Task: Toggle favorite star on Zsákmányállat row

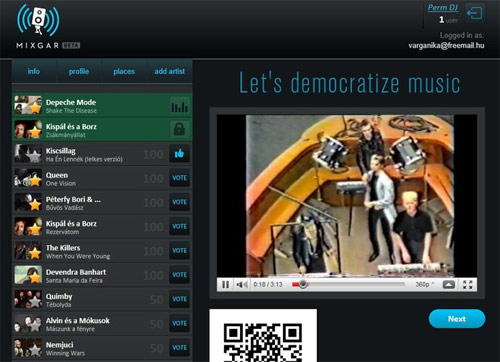Action: [x=35, y=132]
